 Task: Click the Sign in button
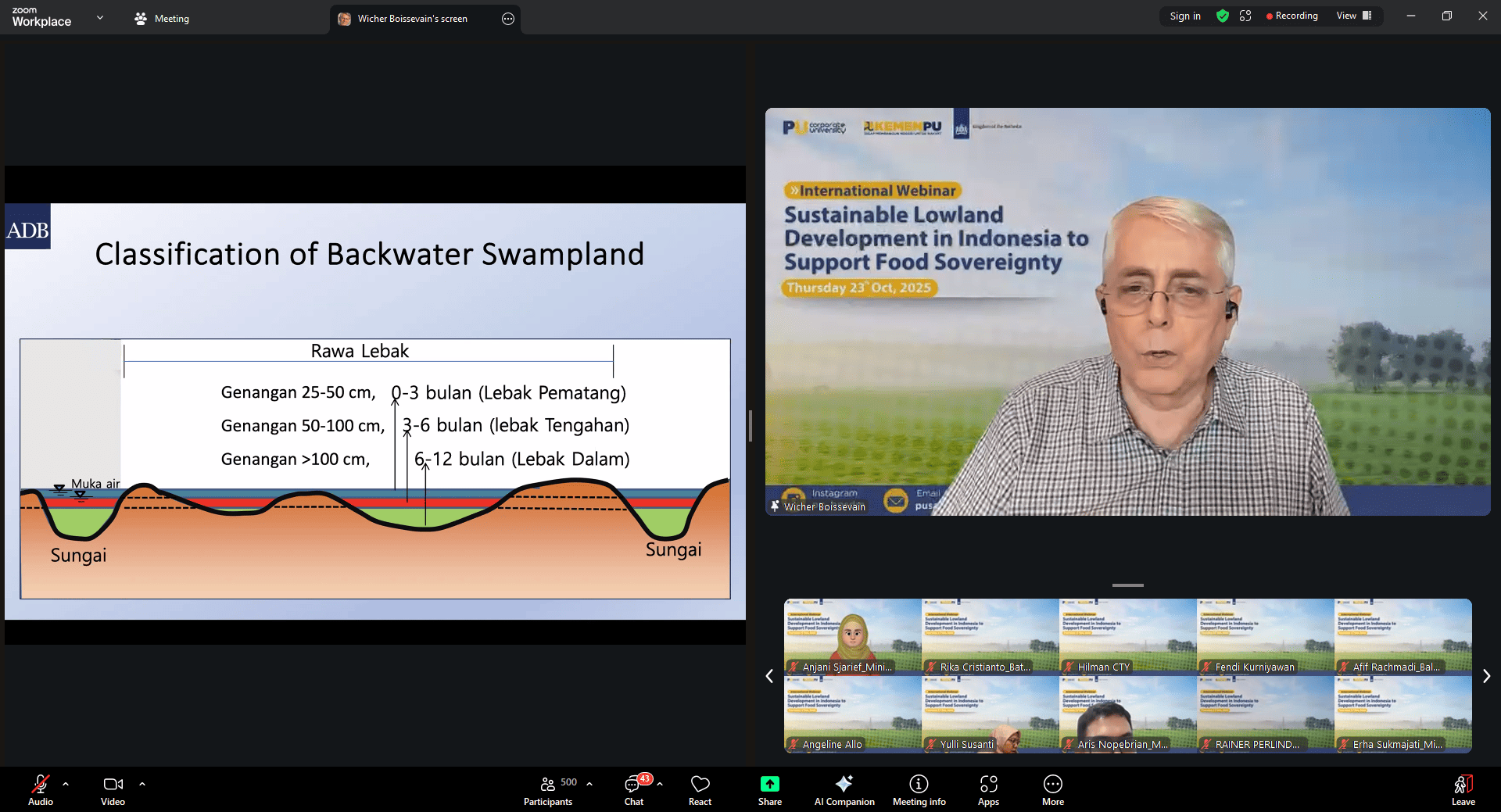[1184, 16]
